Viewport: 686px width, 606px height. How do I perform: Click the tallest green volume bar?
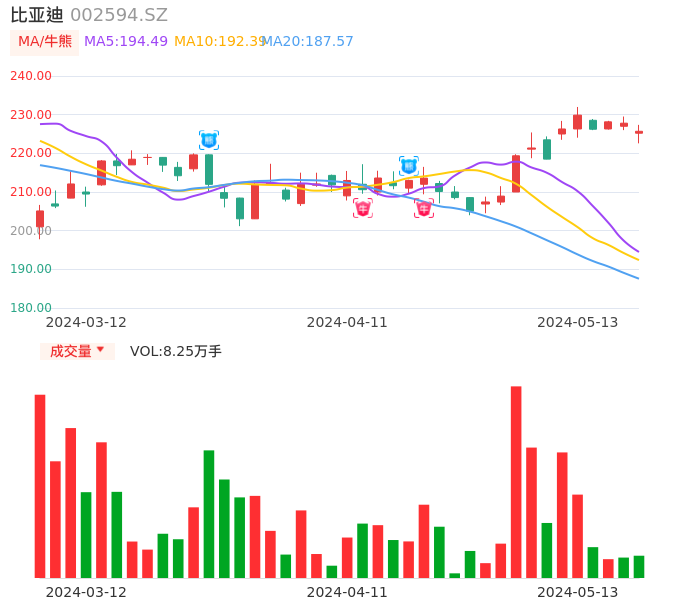point(209,513)
